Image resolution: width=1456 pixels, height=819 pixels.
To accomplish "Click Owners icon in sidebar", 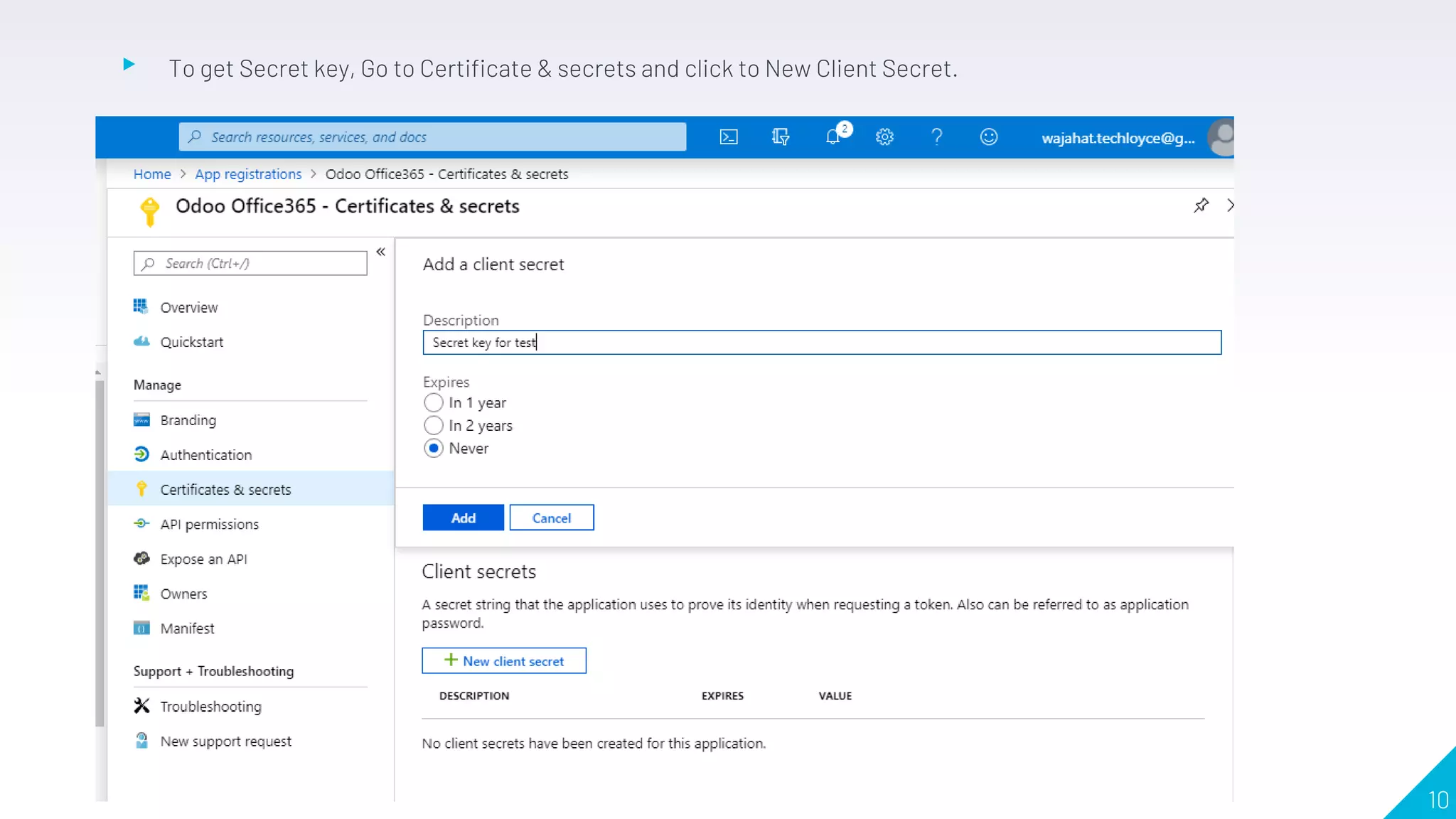I will (141, 592).
